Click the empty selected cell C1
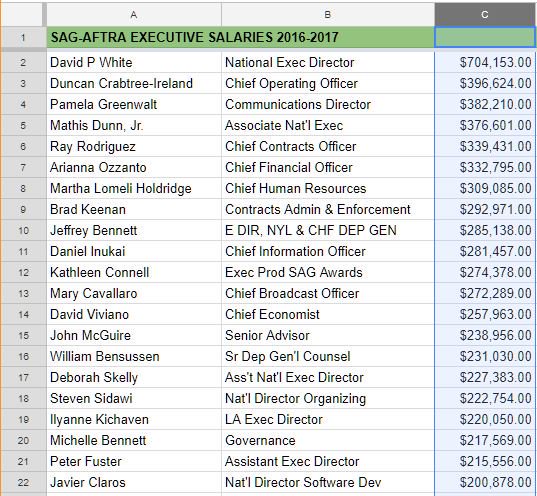 click(x=485, y=37)
